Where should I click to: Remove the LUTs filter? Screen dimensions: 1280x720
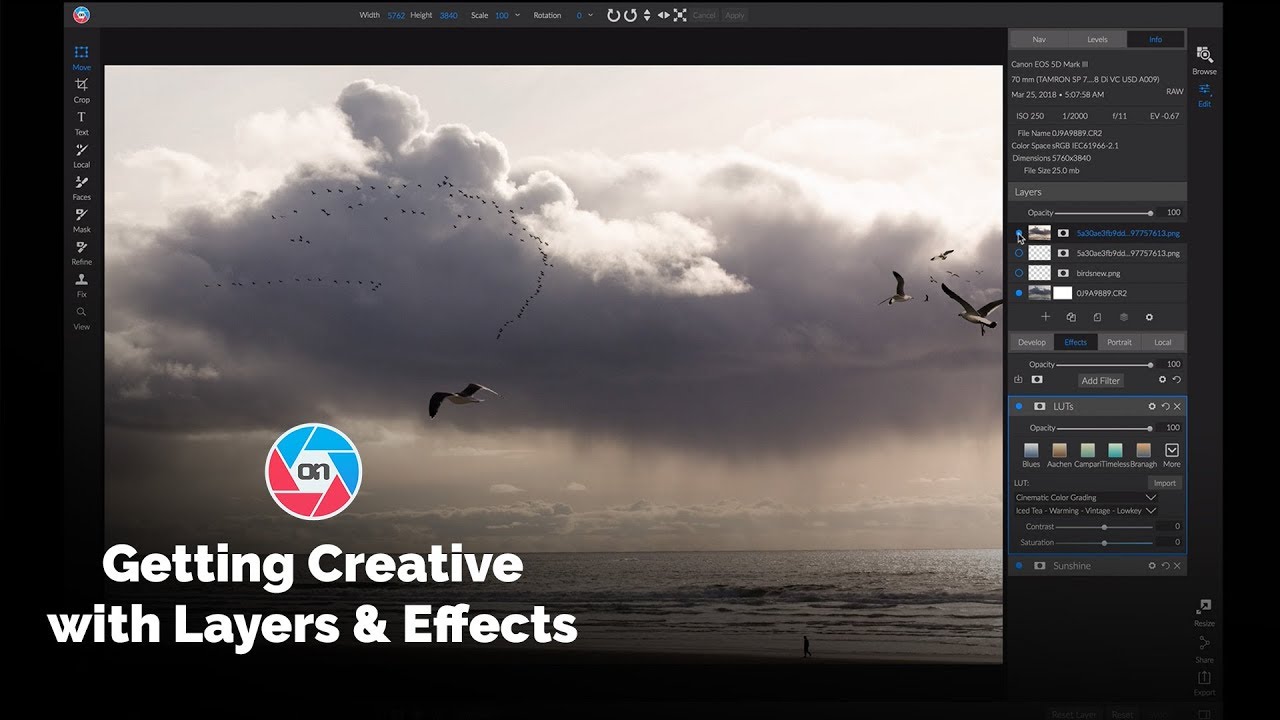tap(1177, 407)
